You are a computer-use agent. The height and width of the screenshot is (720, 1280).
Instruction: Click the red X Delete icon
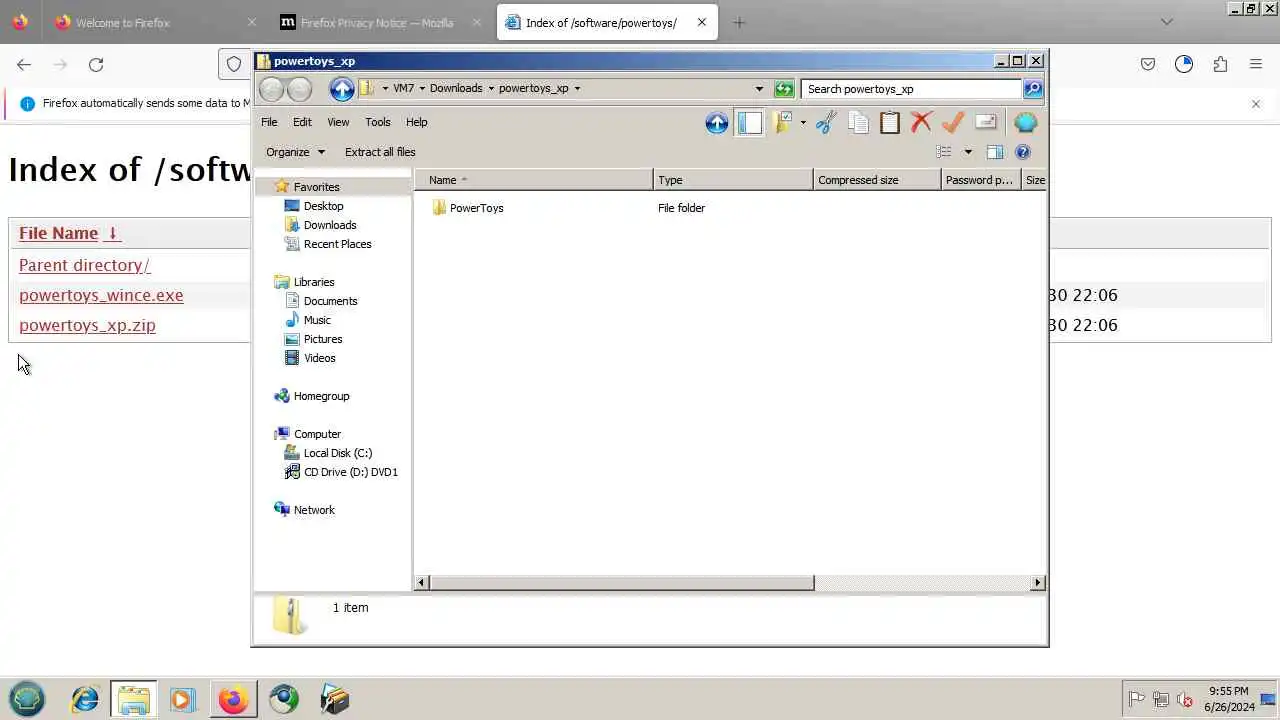click(921, 123)
